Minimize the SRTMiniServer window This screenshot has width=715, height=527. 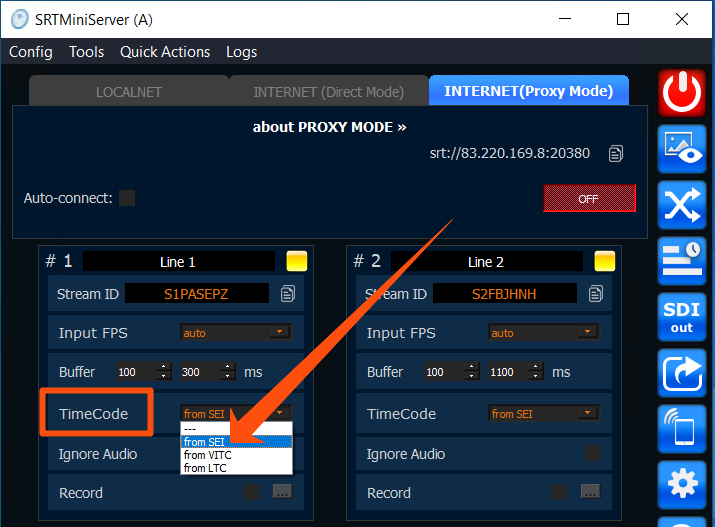coord(565,19)
